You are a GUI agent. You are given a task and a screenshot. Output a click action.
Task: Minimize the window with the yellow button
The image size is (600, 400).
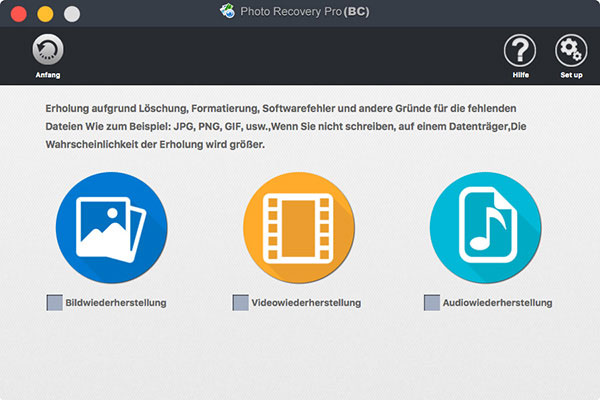point(45,14)
